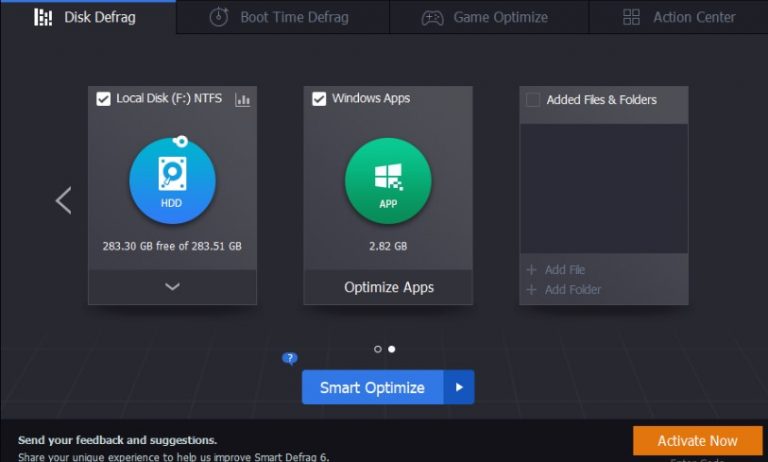The image size is (768, 462).
Task: Click the orange Activate Now button
Action: click(x=697, y=441)
